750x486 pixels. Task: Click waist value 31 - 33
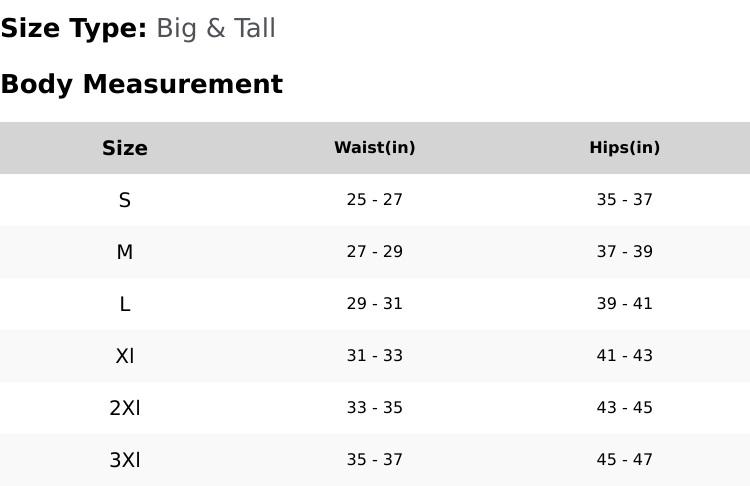tap(375, 356)
